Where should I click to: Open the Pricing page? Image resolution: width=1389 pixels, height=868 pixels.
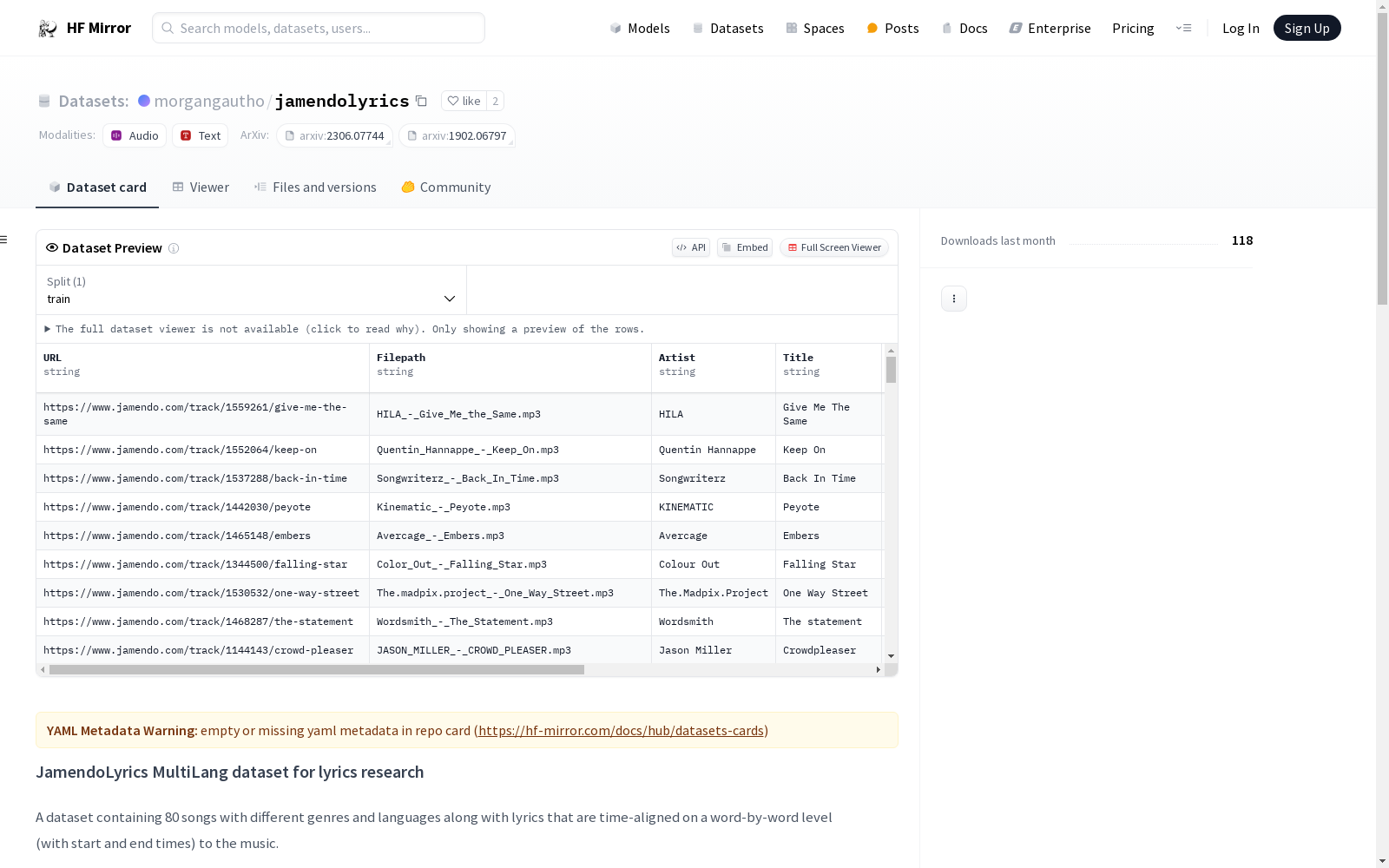tap(1133, 29)
